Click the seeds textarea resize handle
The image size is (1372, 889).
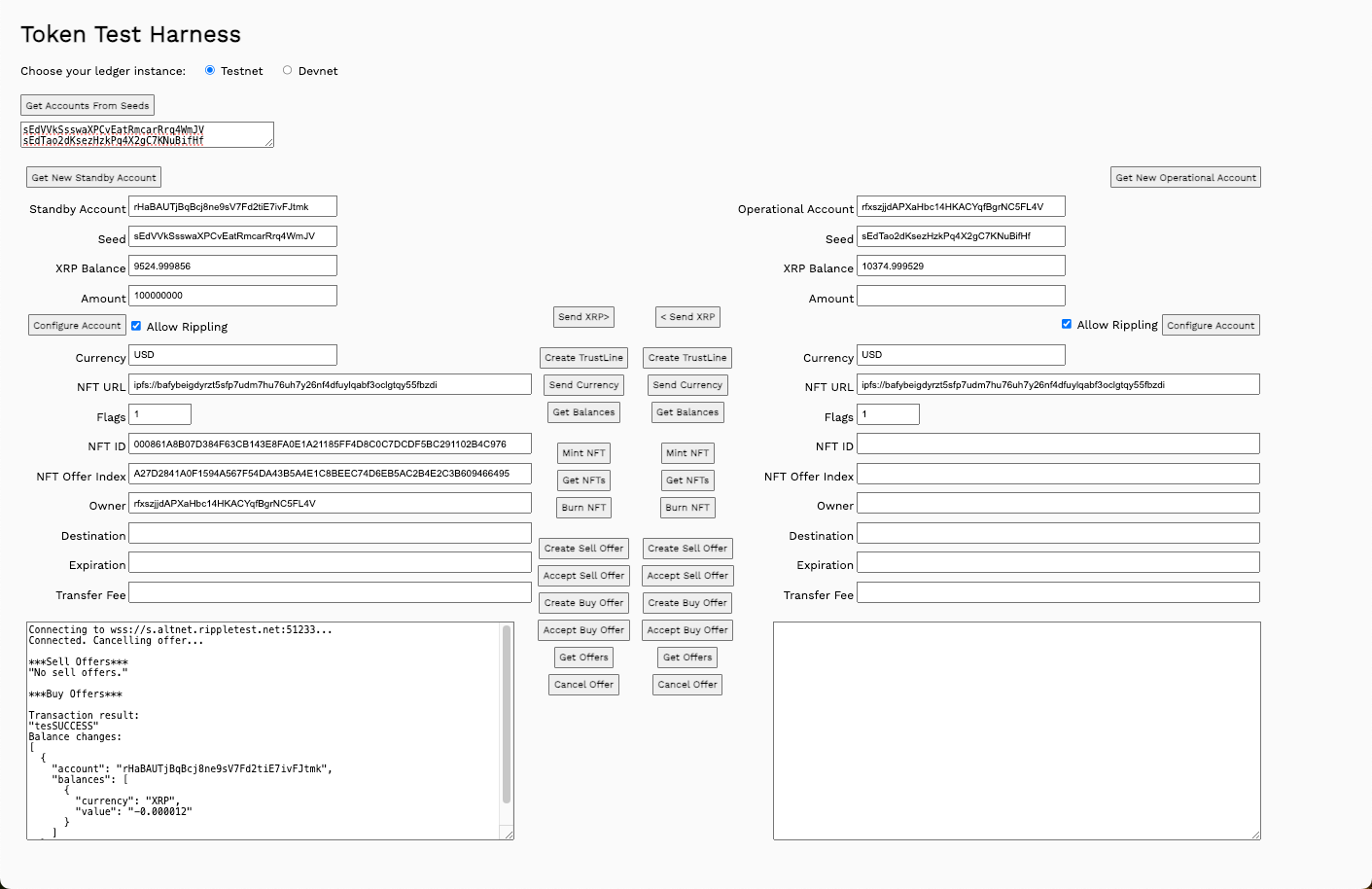[269, 143]
